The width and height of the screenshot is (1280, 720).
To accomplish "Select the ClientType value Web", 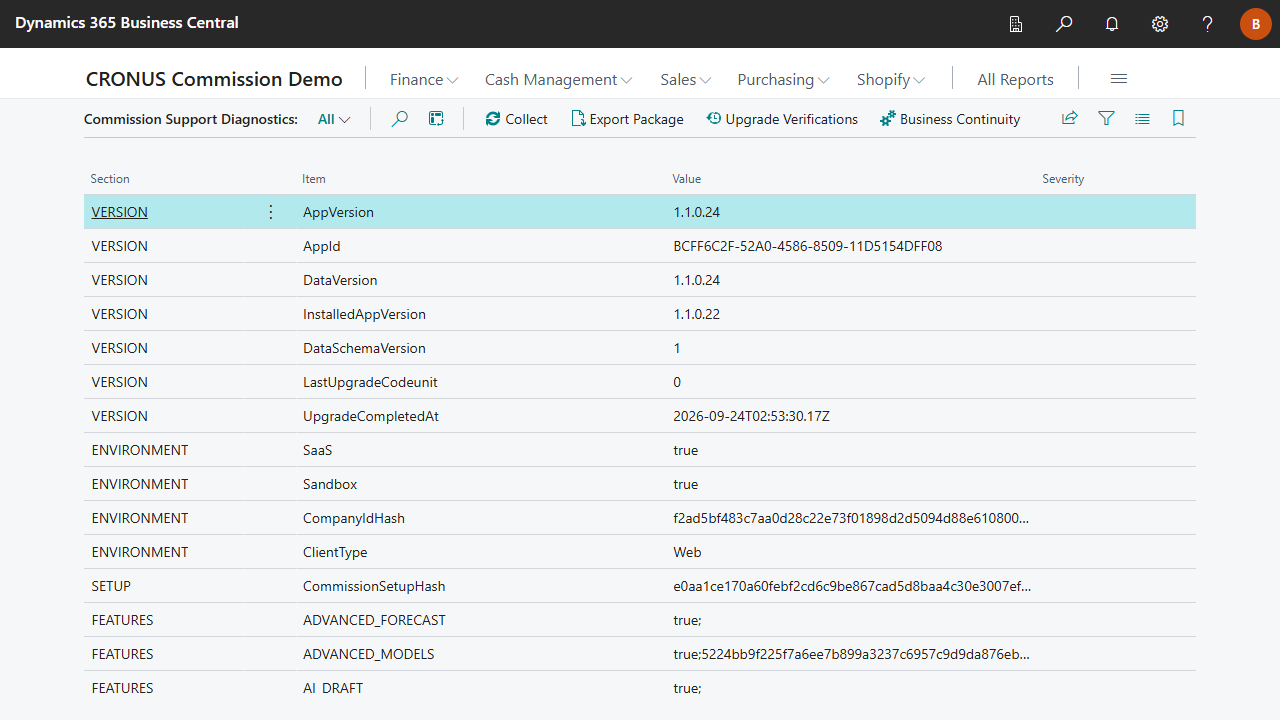I will click(688, 552).
